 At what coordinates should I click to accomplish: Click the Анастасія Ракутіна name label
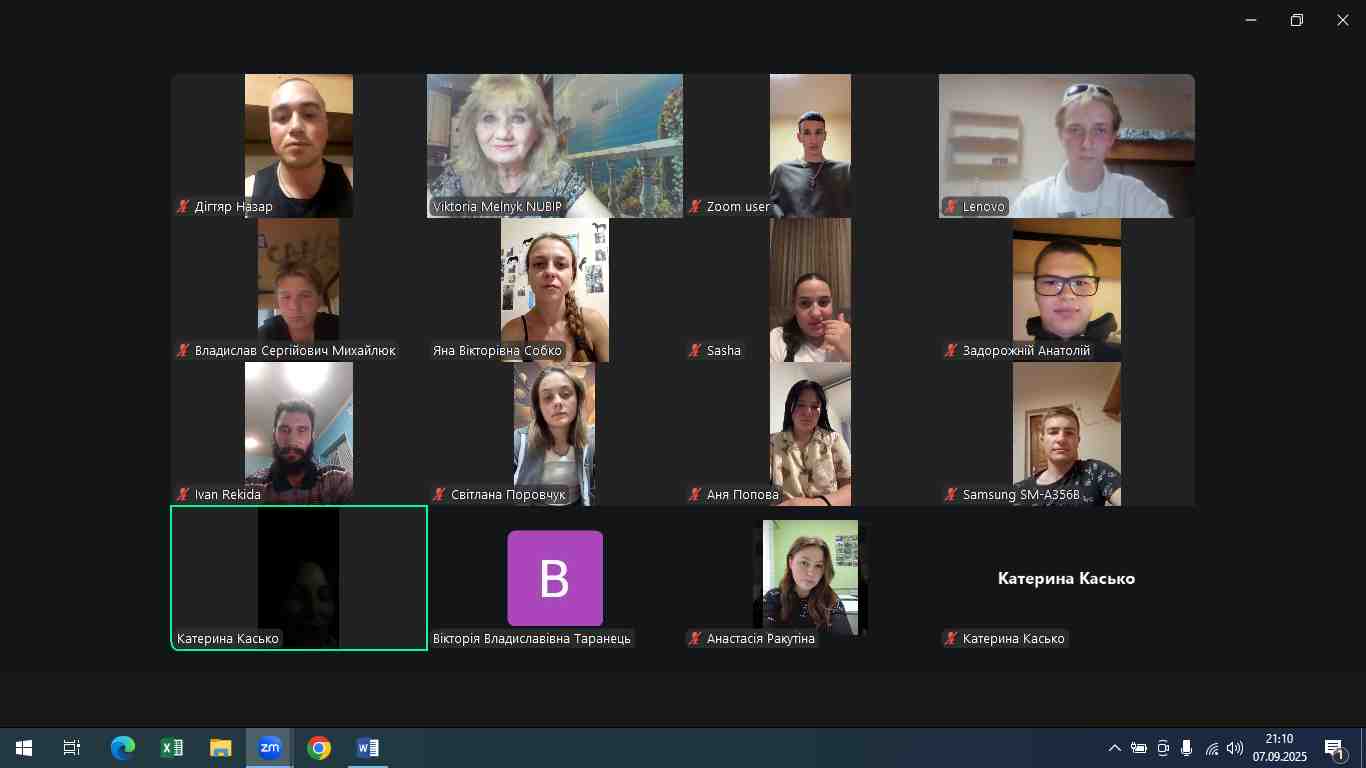(x=761, y=639)
